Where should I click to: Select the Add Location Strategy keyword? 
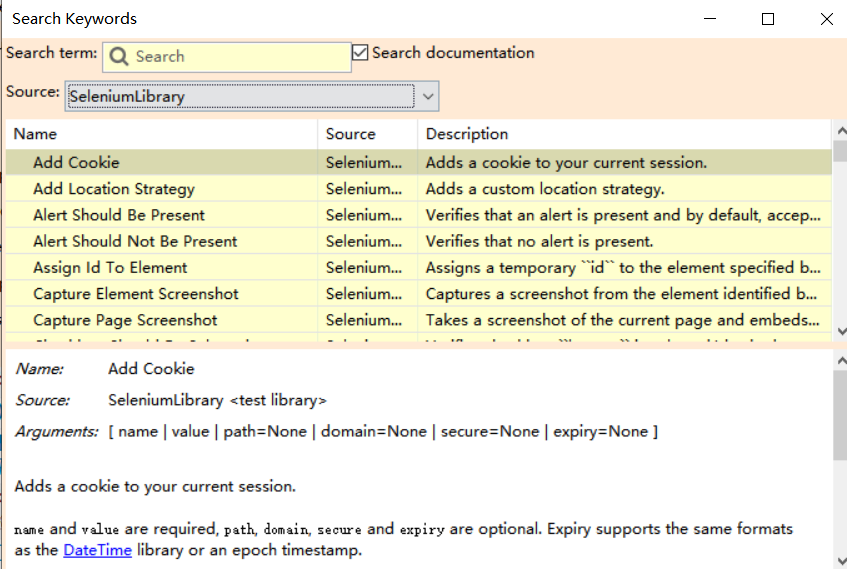(x=114, y=189)
